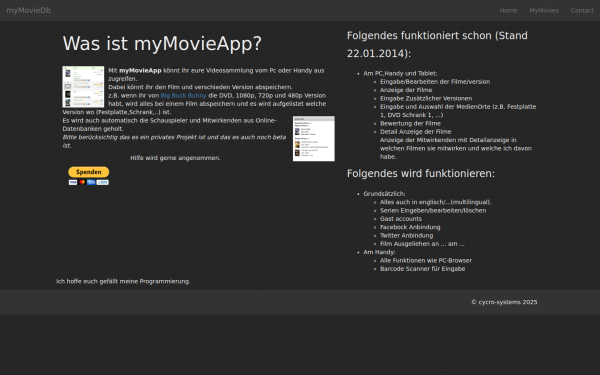Click footer text '© cycro-systems 2025'
Screen dimensions: 600x375
[x=504, y=302]
